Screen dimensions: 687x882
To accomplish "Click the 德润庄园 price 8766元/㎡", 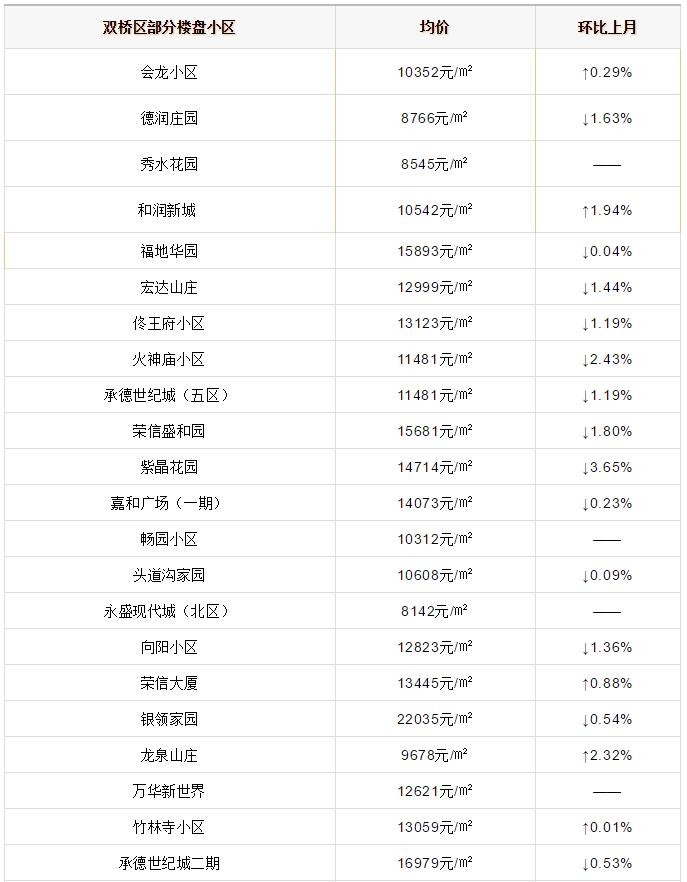I will click(x=434, y=118).
